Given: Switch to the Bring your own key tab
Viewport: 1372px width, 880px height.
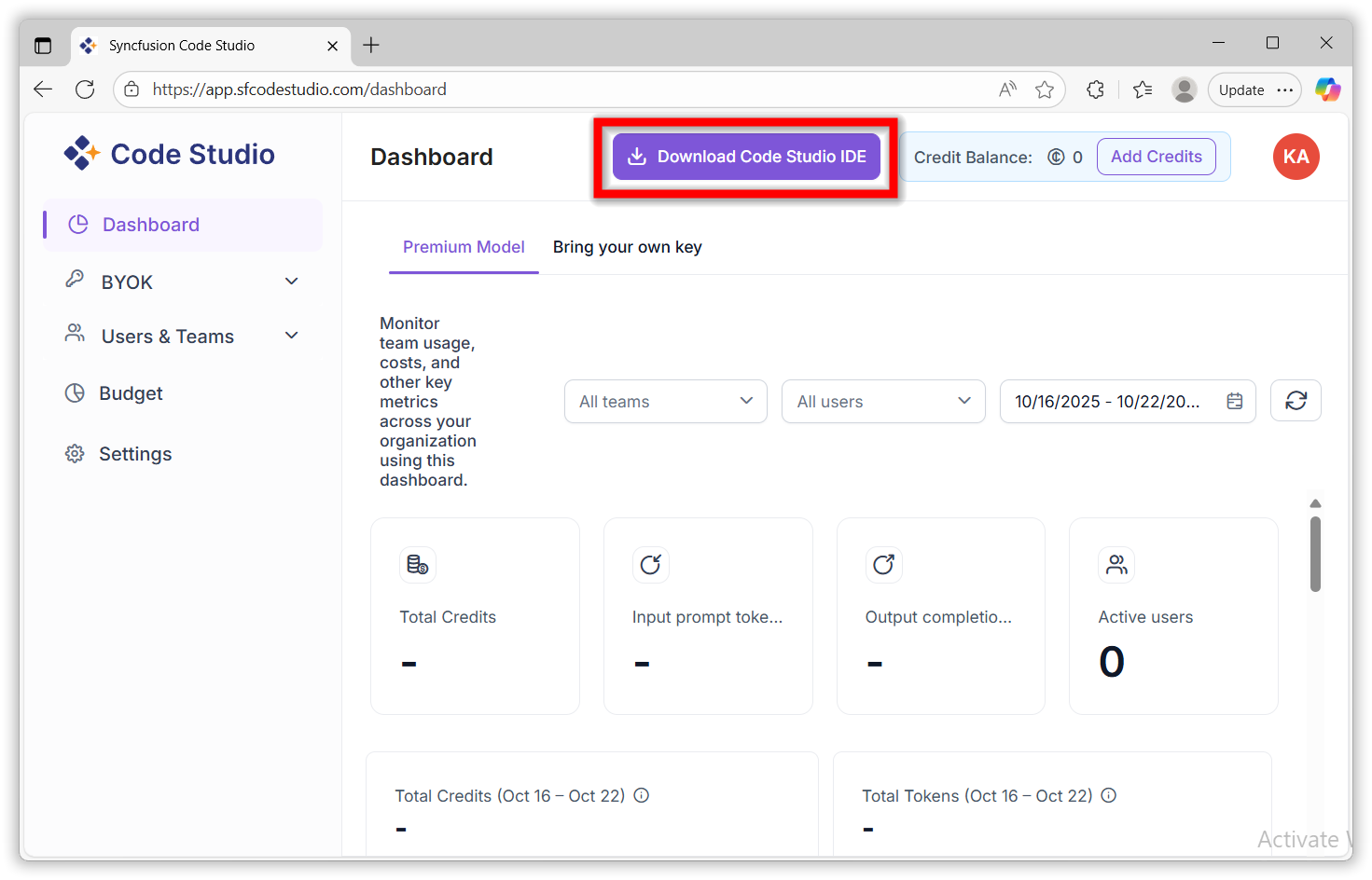Looking at the screenshot, I should (x=627, y=246).
